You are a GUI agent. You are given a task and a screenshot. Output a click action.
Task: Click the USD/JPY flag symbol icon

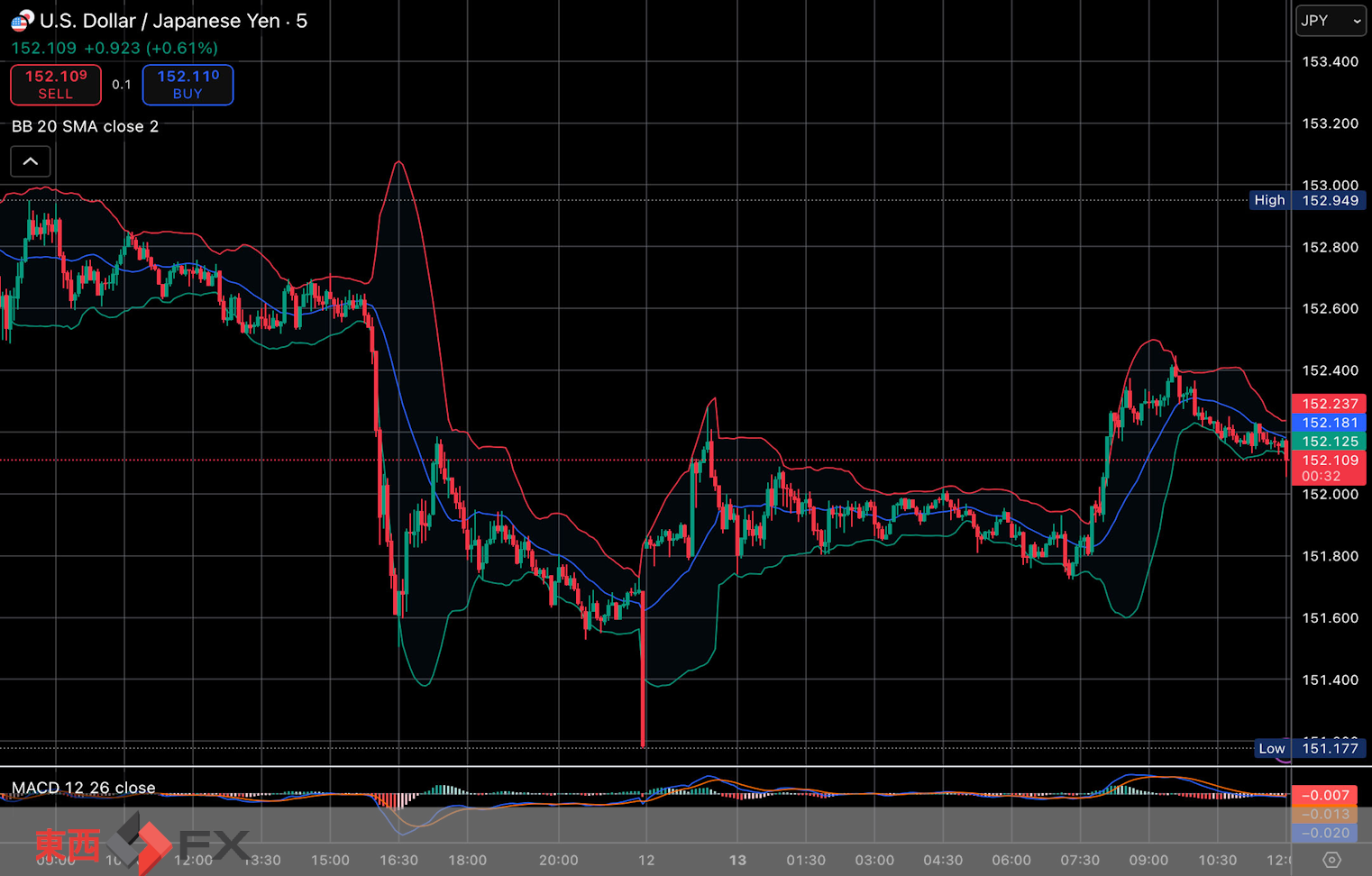point(23,20)
